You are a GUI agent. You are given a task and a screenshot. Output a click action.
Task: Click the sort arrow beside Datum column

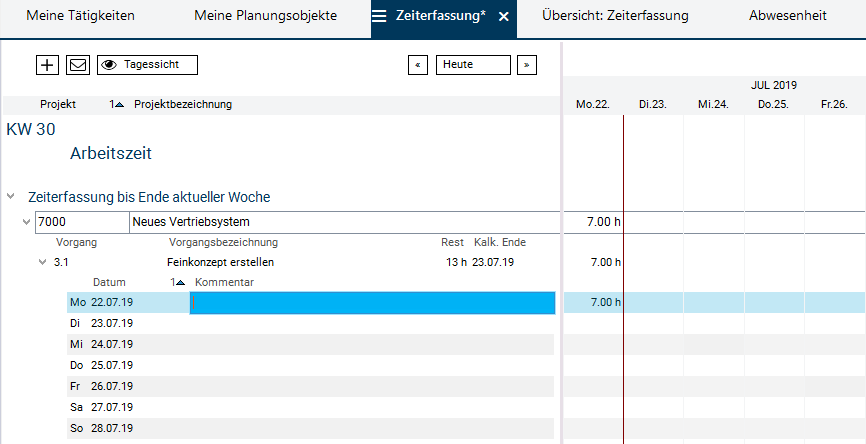click(179, 283)
